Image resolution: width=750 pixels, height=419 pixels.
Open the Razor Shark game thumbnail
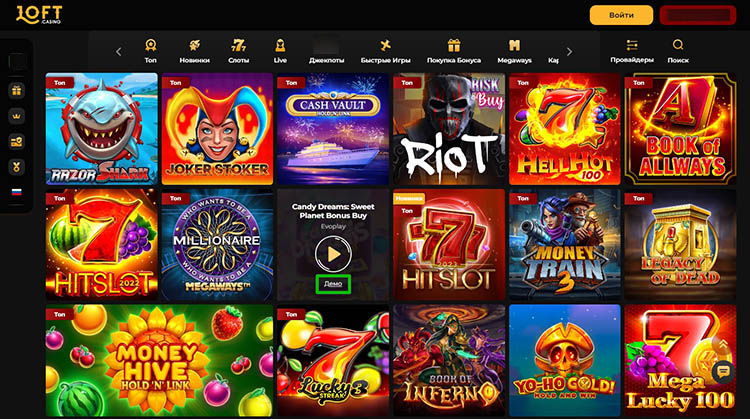(101, 129)
